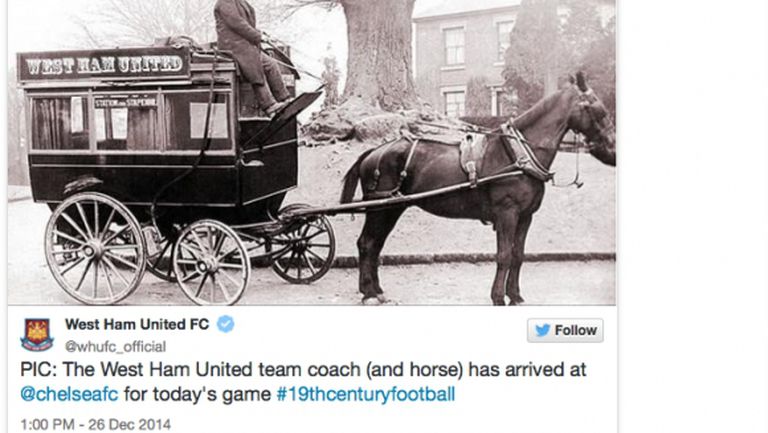768x433 pixels.
Task: Click the tweet text about the team coach
Action: click(x=303, y=382)
